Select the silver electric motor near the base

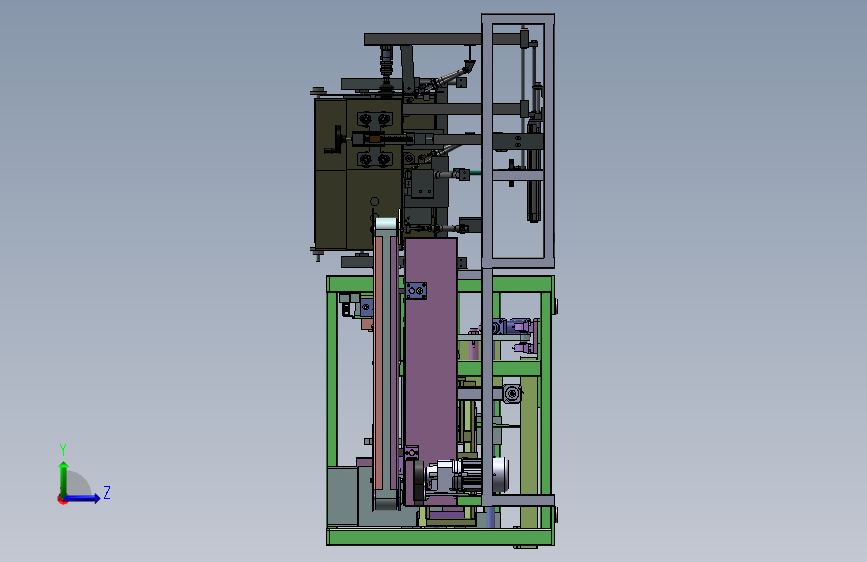(467, 475)
